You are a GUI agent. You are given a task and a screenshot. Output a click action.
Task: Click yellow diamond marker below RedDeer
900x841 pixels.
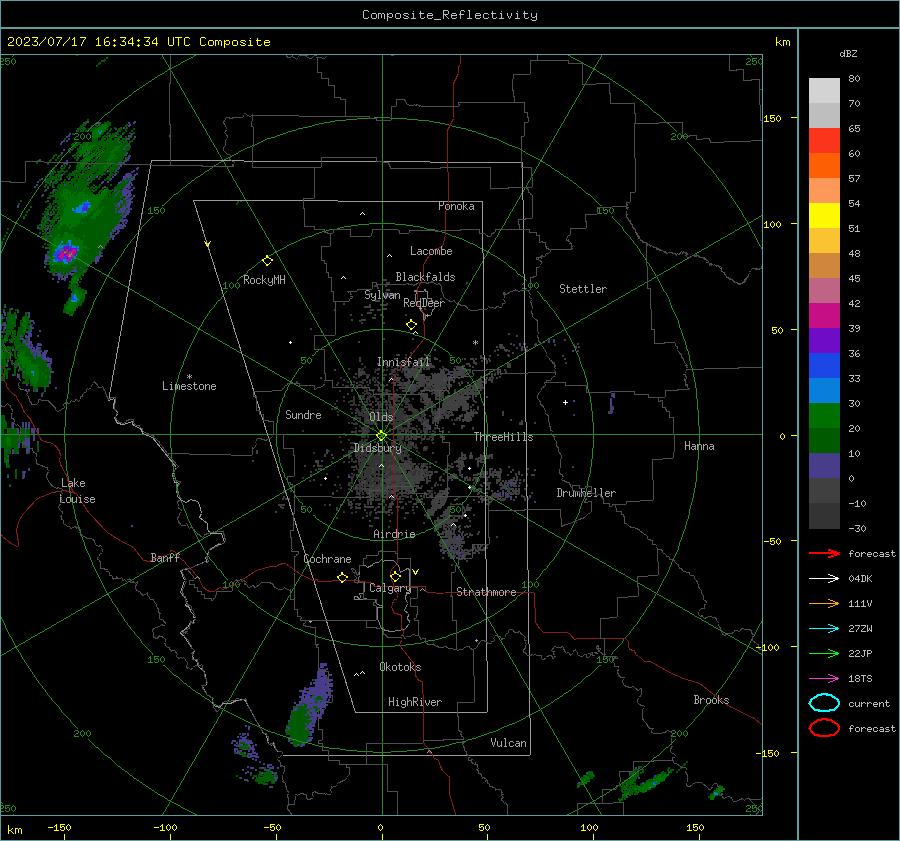pyautogui.click(x=412, y=325)
